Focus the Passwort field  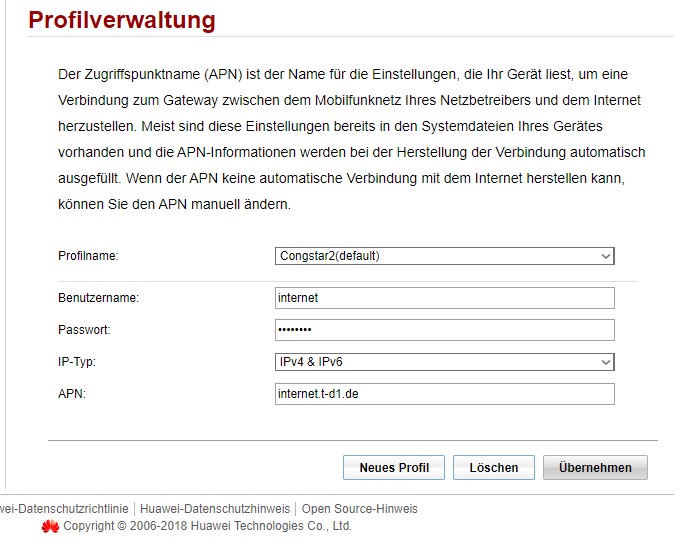444,330
